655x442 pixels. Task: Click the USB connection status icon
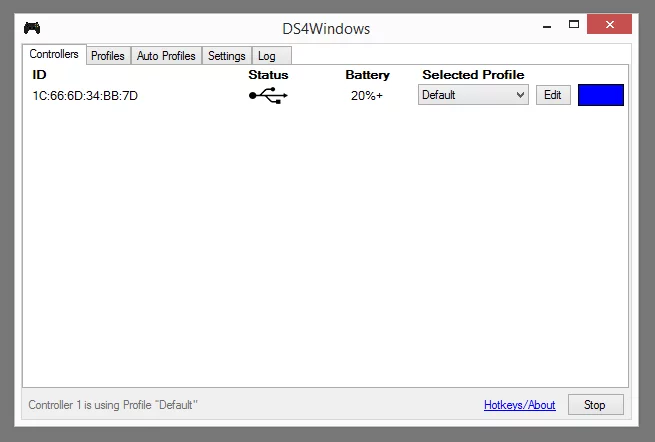[x=268, y=96]
